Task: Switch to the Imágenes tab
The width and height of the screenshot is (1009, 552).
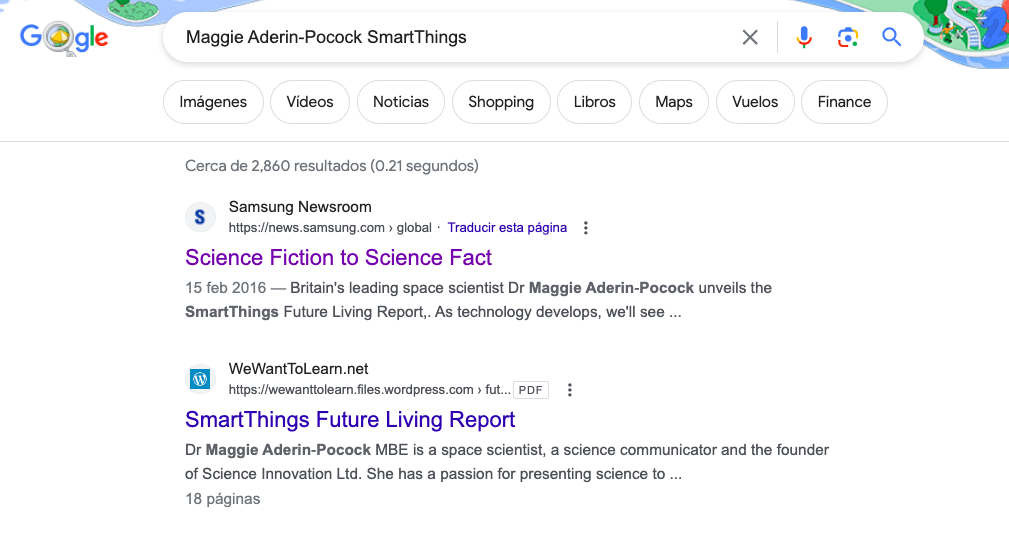Action: tap(213, 102)
